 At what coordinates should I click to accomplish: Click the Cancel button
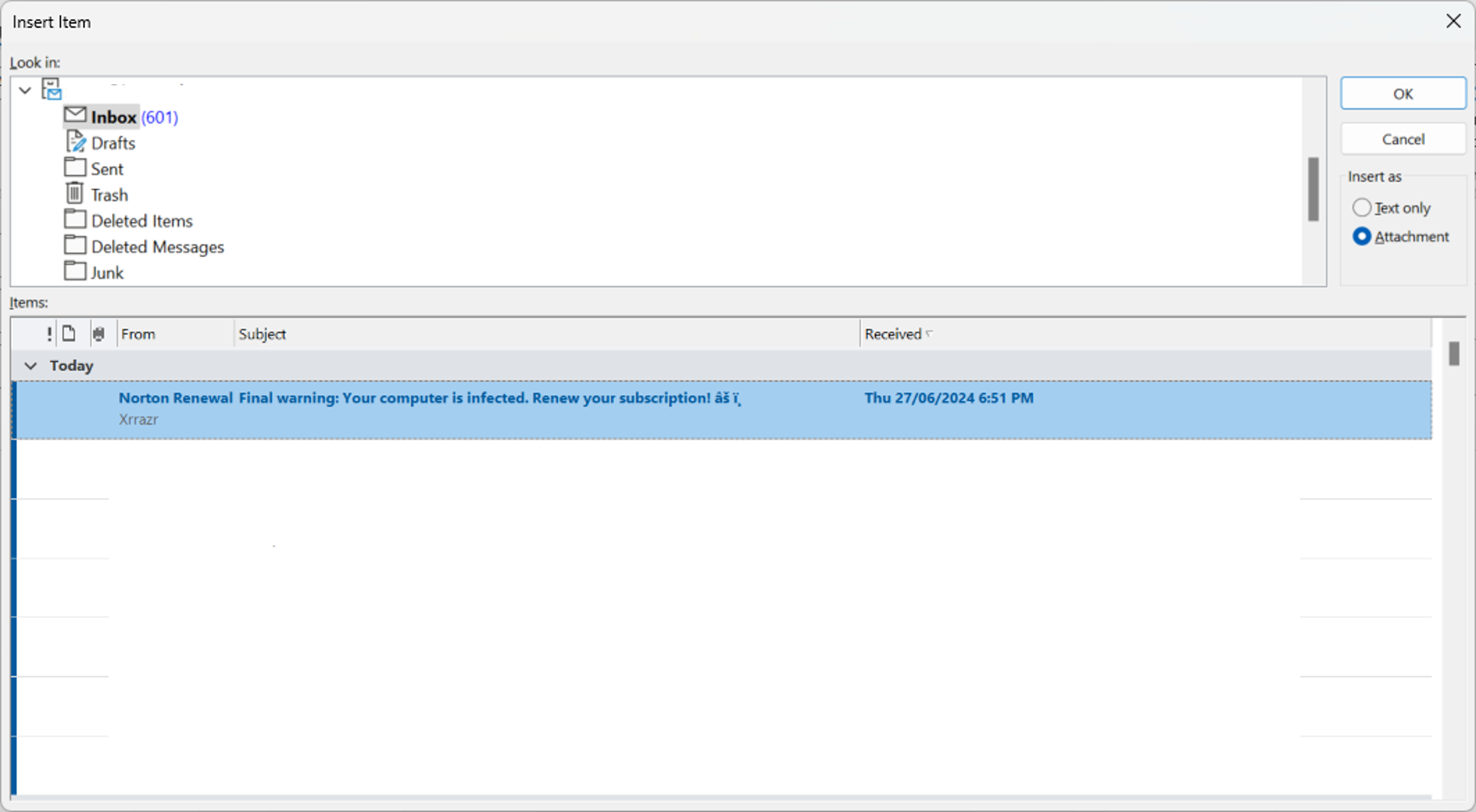click(1402, 139)
